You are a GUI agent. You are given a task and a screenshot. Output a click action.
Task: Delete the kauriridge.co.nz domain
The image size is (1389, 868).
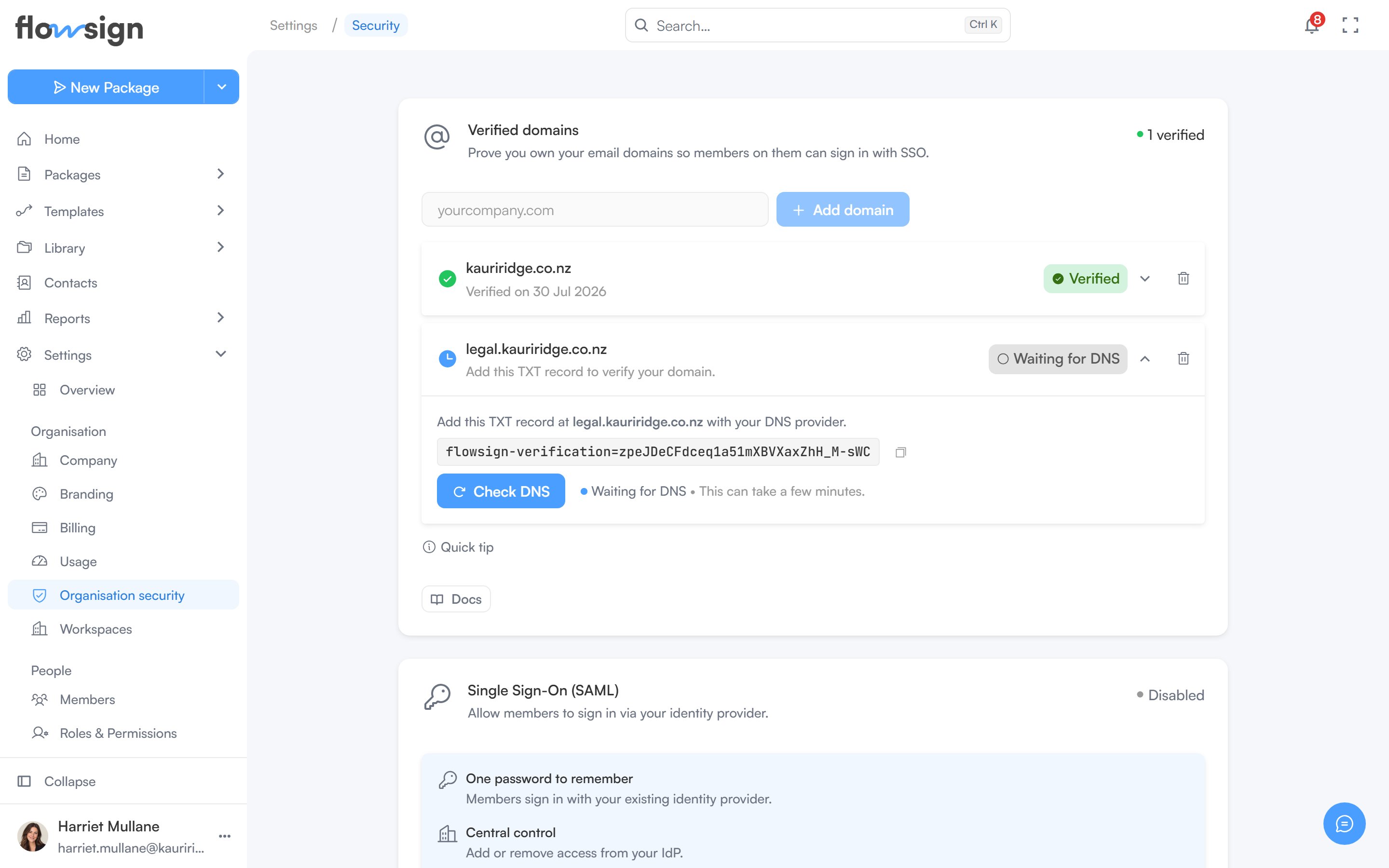(x=1183, y=278)
